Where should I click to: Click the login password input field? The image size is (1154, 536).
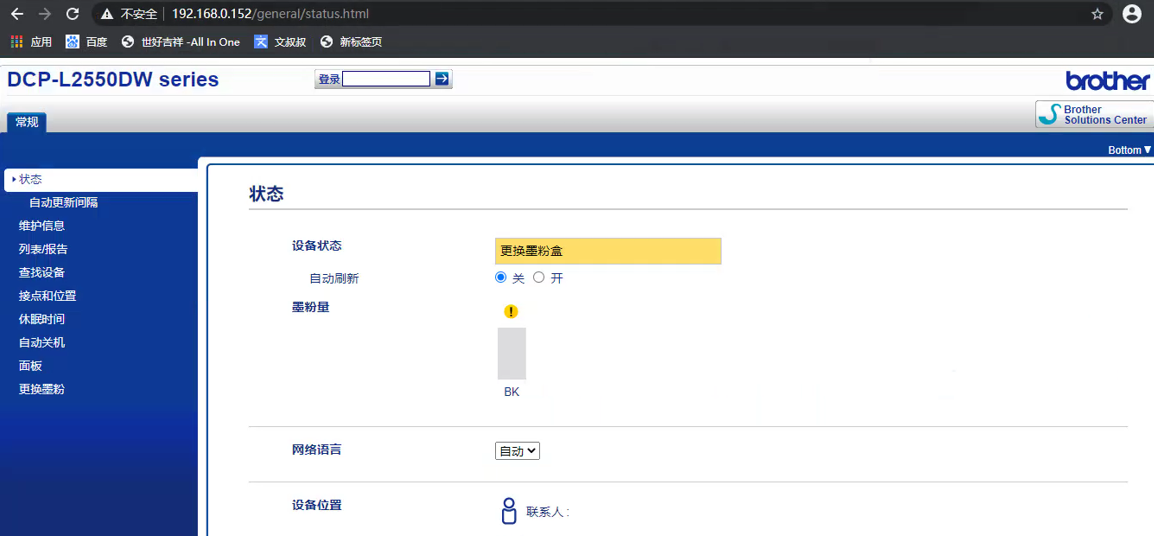pos(386,79)
